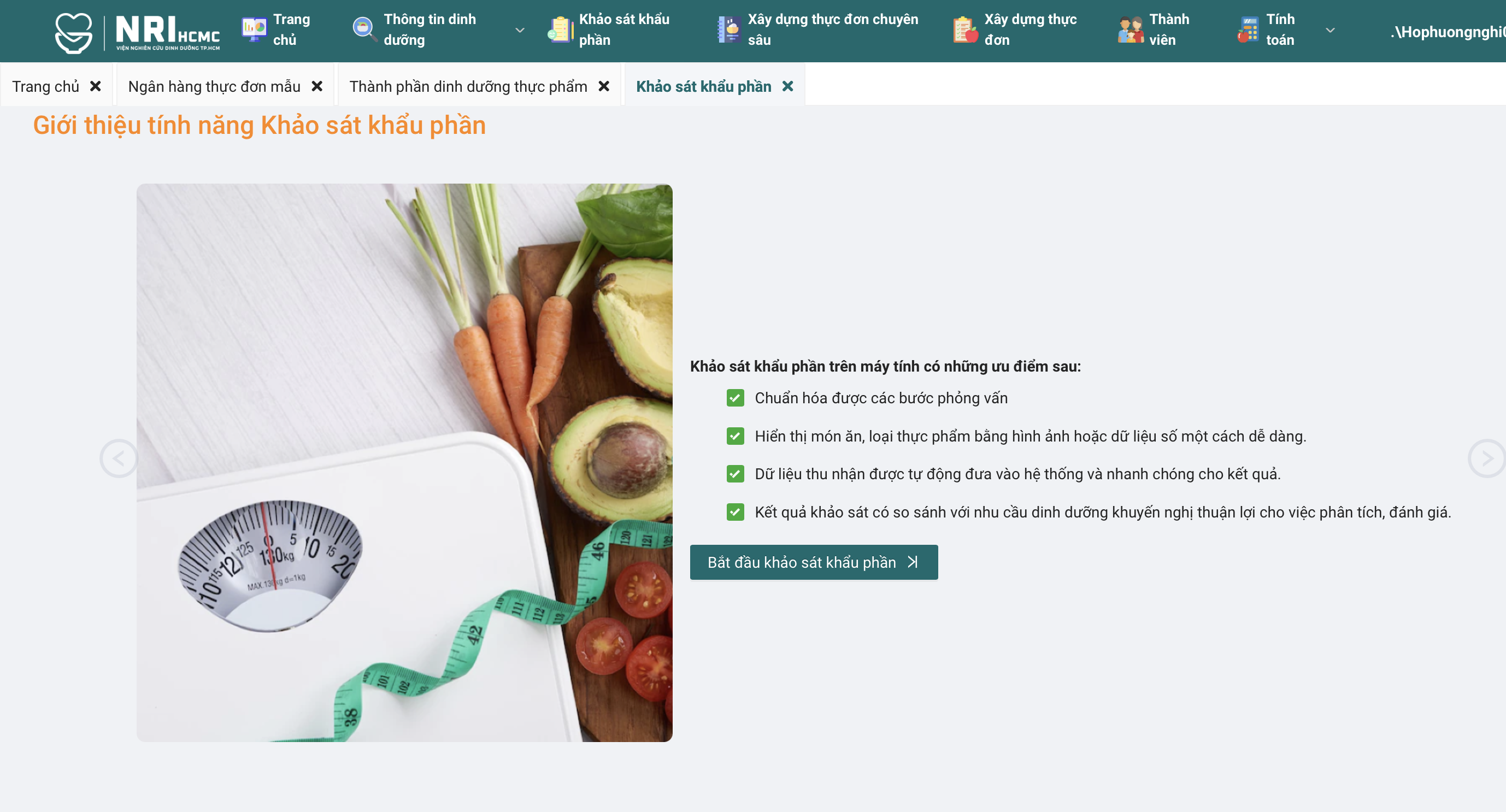
Task: Open the Trang chủ dashboard icon
Action: 254,29
